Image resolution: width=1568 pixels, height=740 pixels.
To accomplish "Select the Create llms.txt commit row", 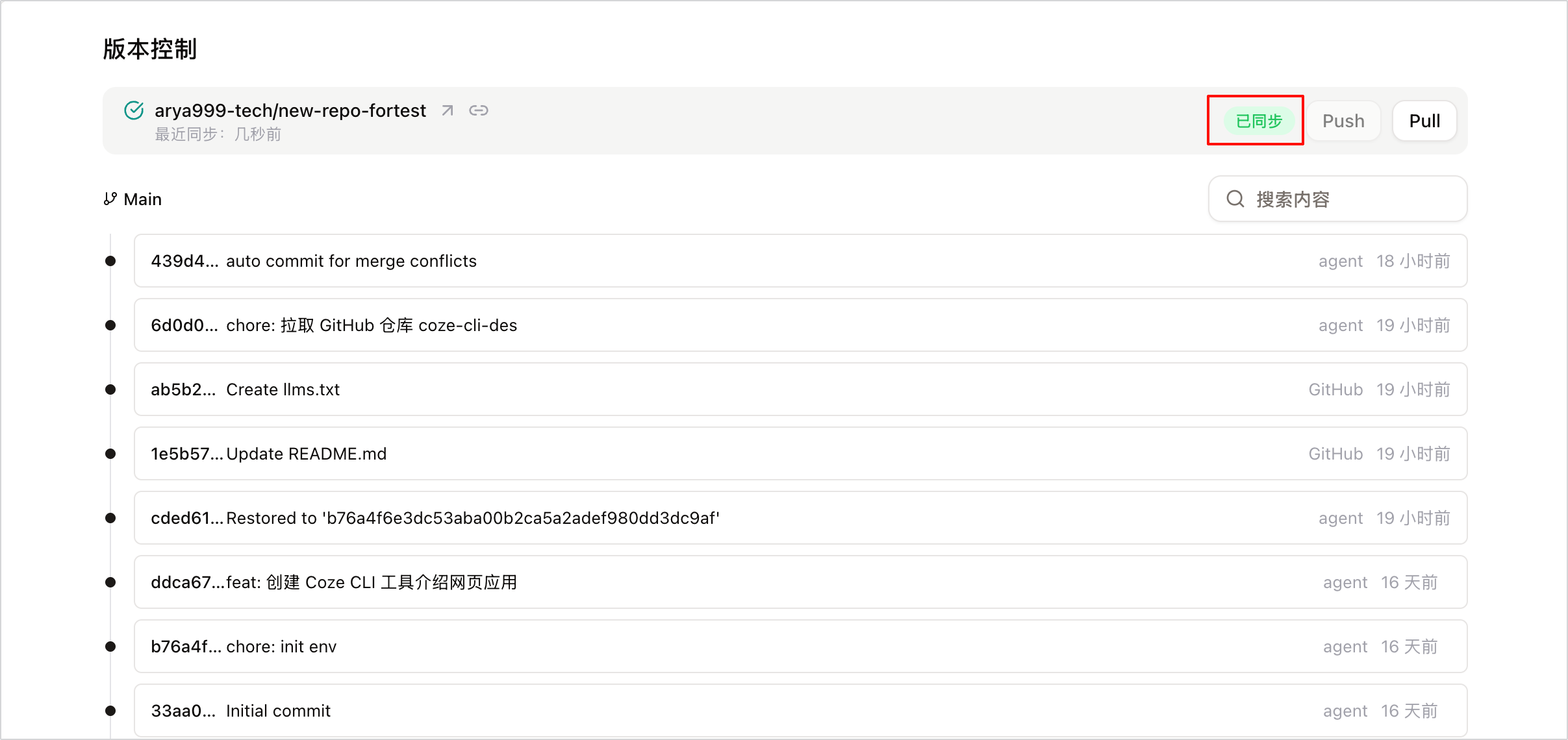I will [800, 389].
